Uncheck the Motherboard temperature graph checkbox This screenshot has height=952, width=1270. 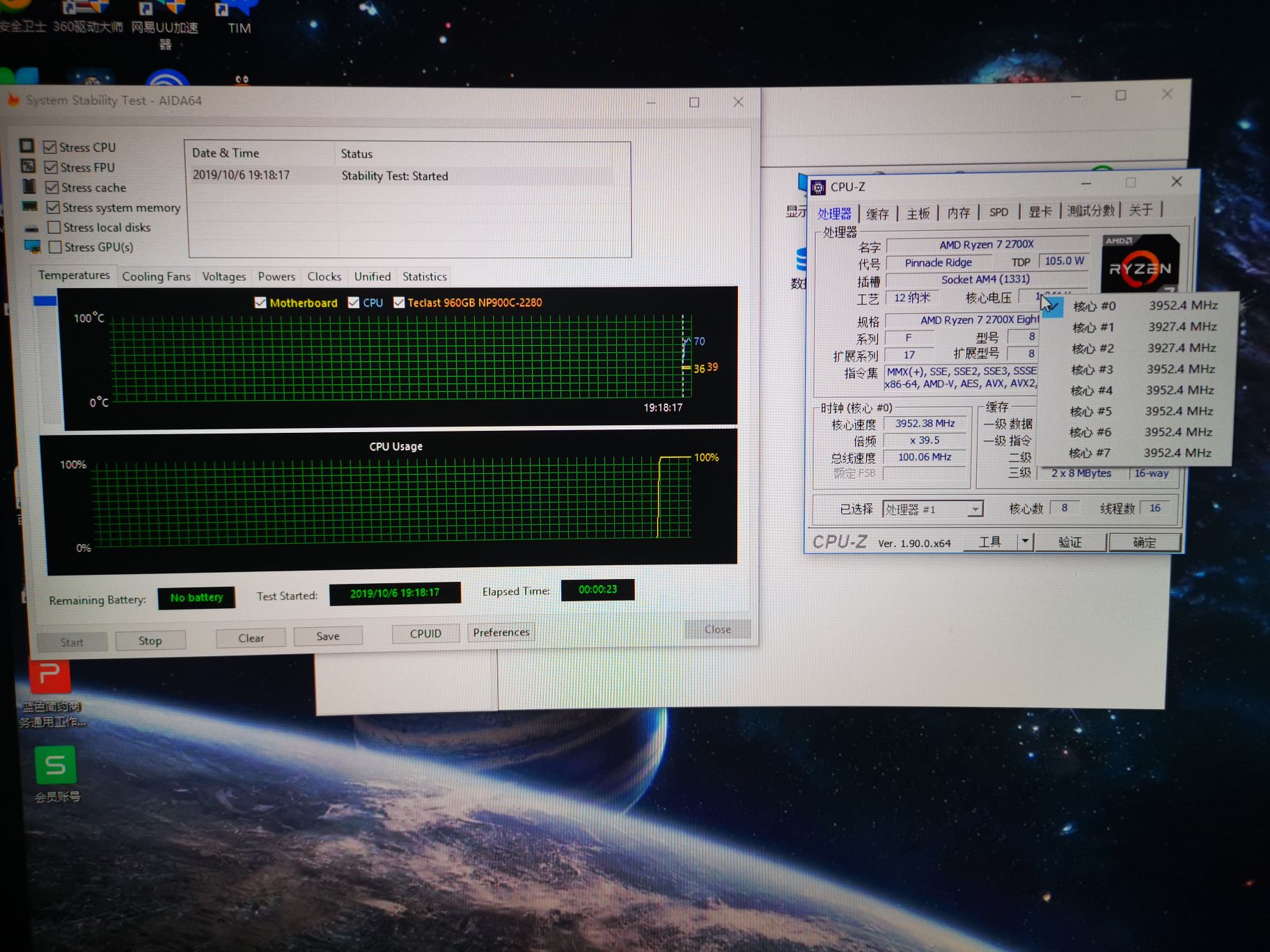coord(260,302)
